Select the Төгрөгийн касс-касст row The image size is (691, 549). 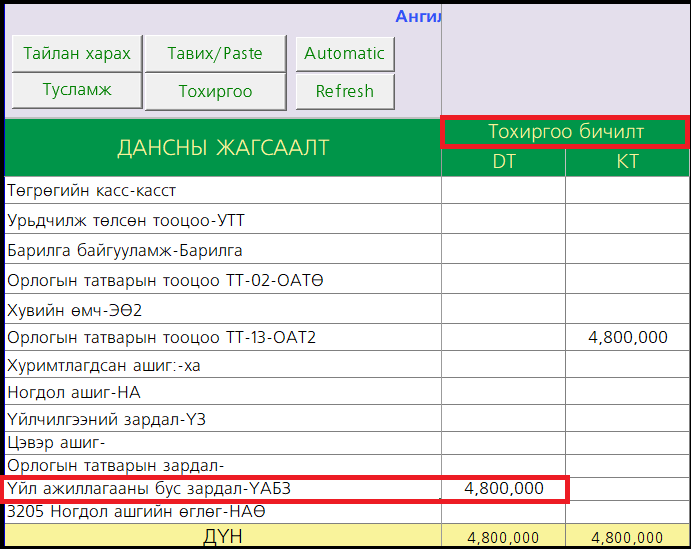[222, 190]
